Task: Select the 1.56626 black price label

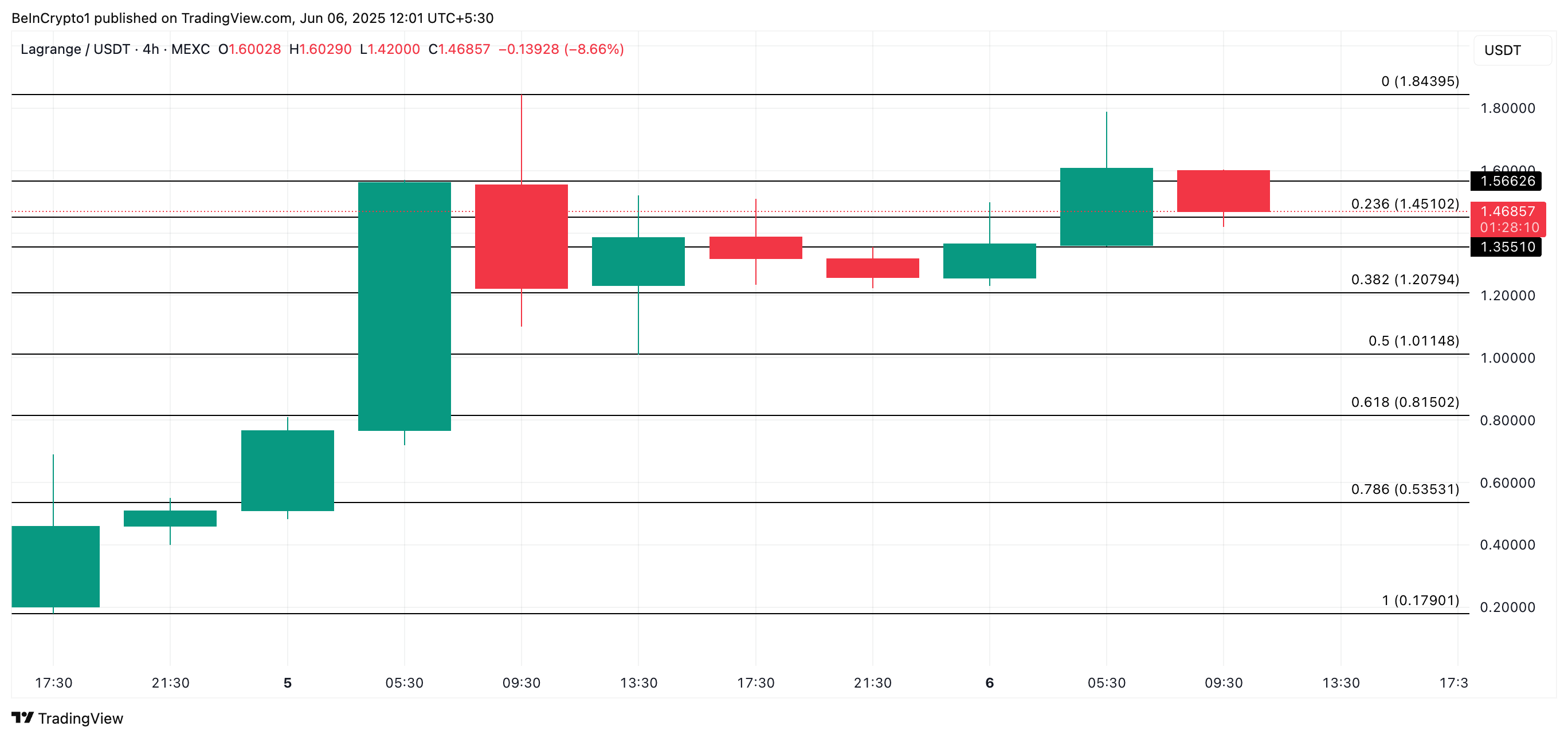Action: [x=1506, y=181]
